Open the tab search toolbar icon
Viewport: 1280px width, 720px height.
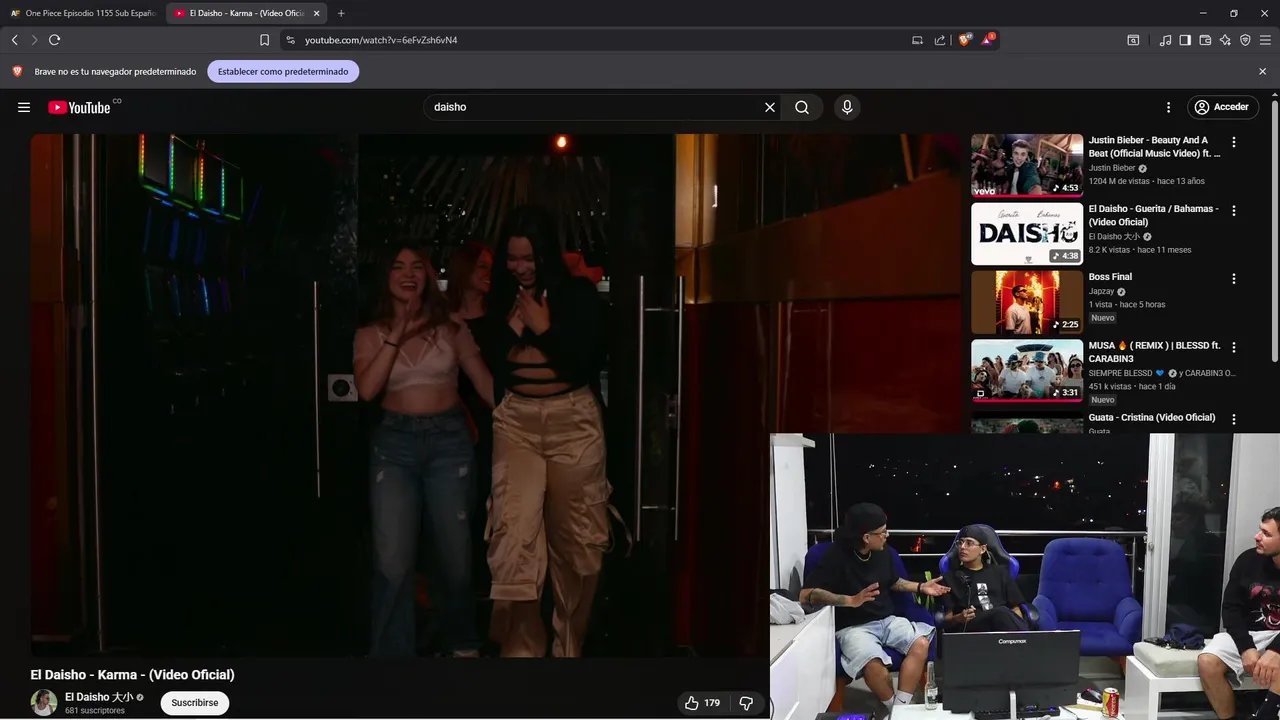click(1133, 40)
